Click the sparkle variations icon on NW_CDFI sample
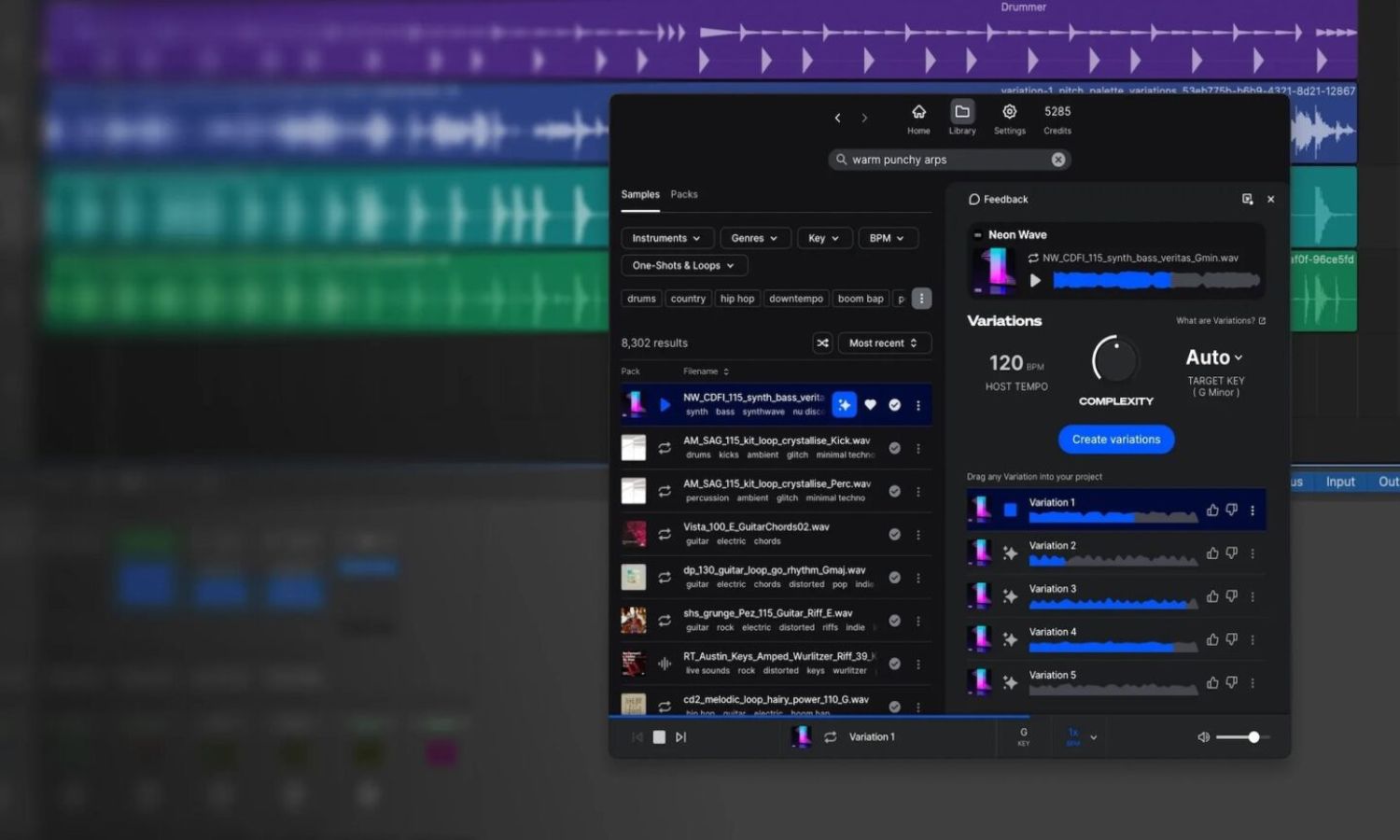 click(844, 405)
